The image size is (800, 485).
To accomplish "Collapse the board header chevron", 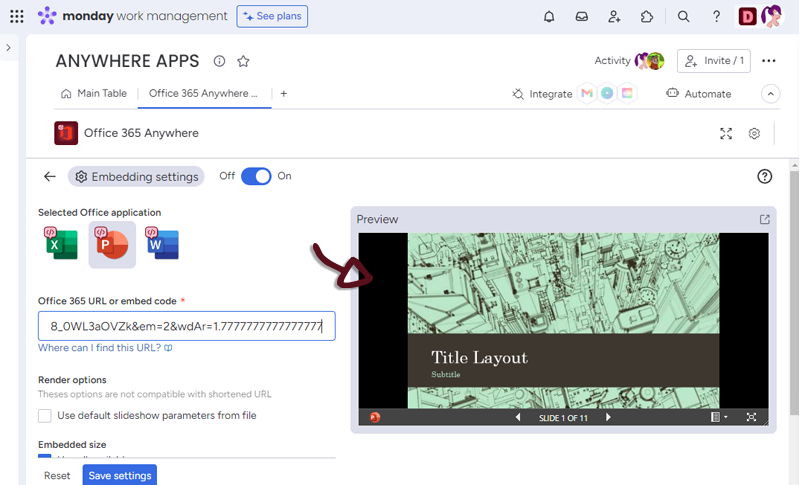I will coord(770,94).
